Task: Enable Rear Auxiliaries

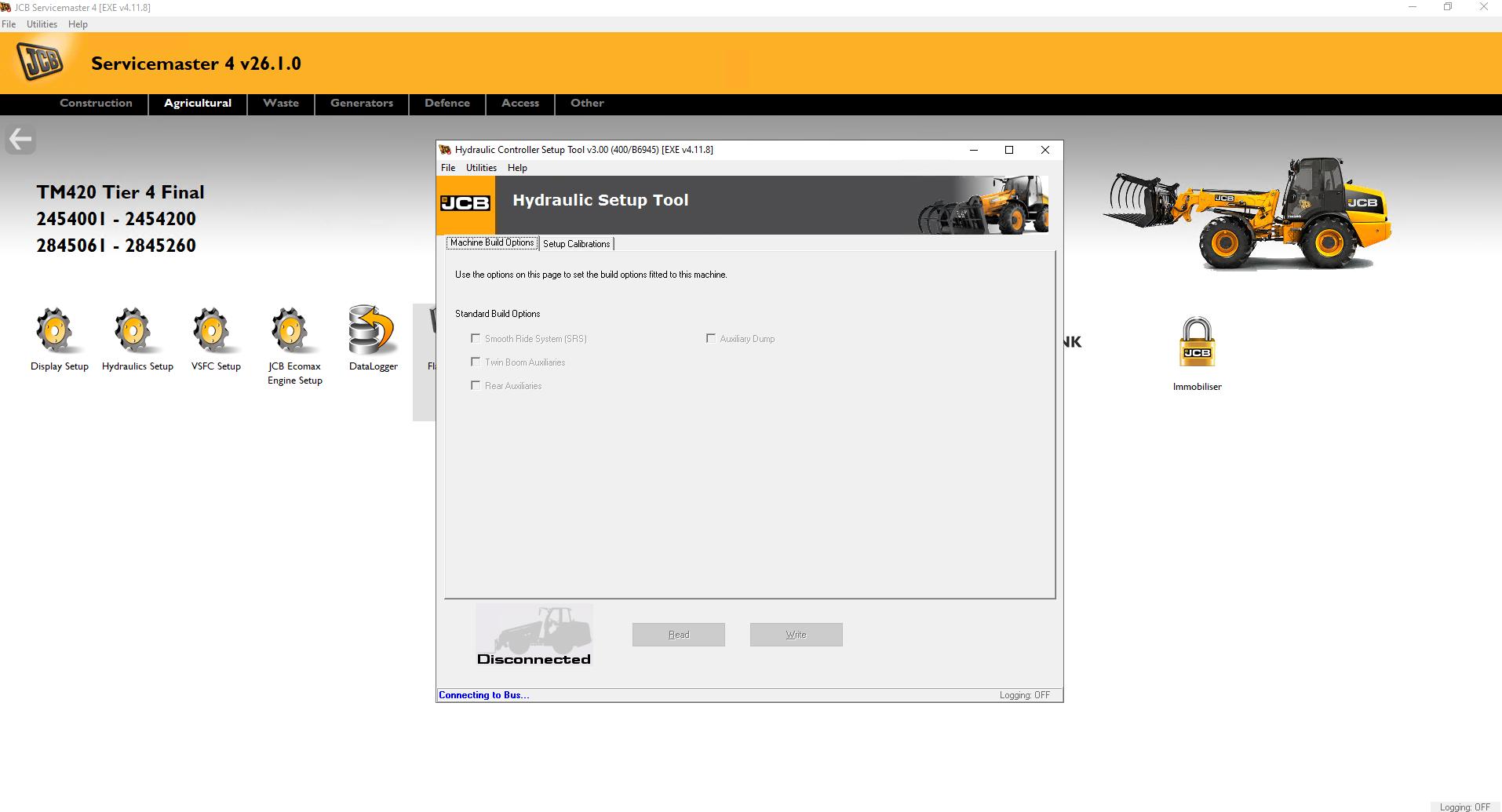Action: point(476,385)
